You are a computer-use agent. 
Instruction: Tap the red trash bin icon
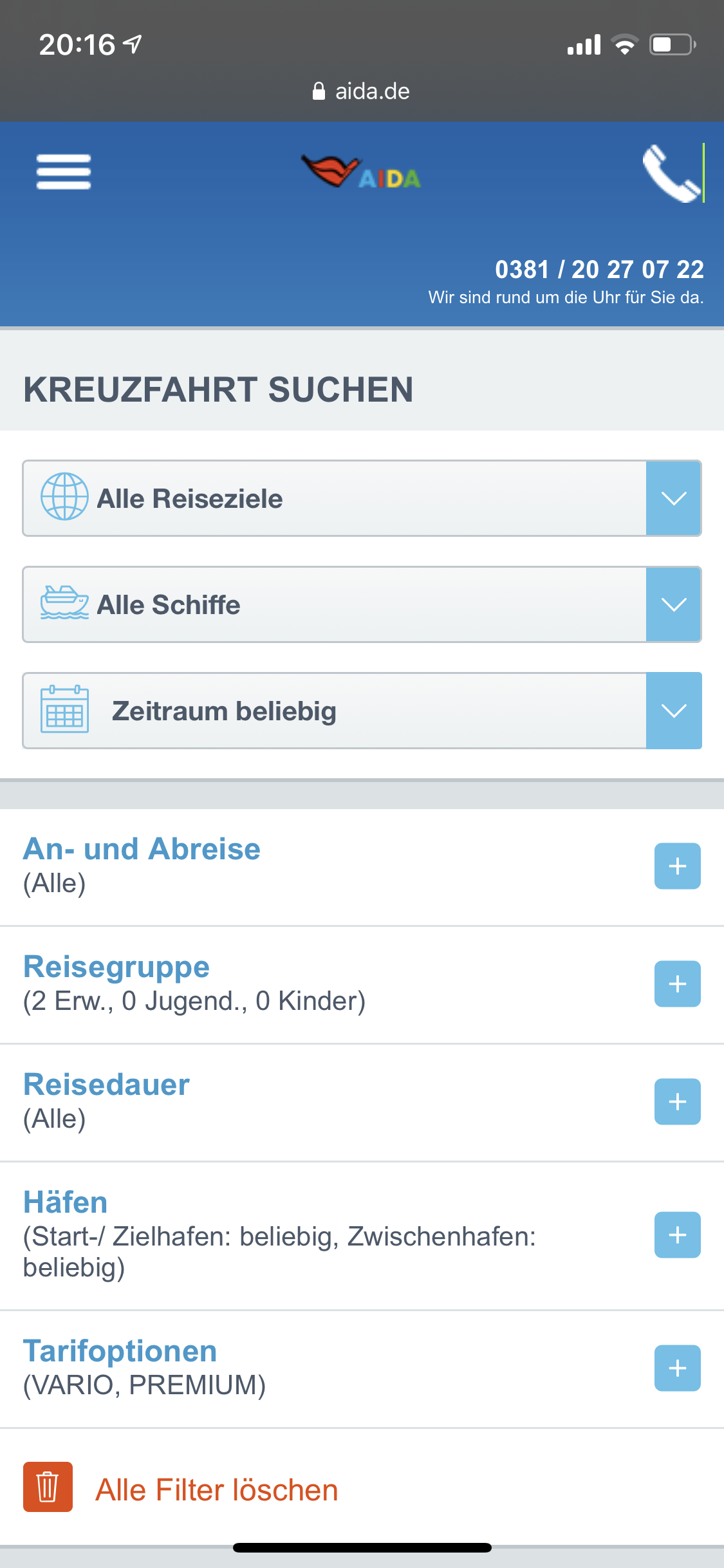[48, 1487]
